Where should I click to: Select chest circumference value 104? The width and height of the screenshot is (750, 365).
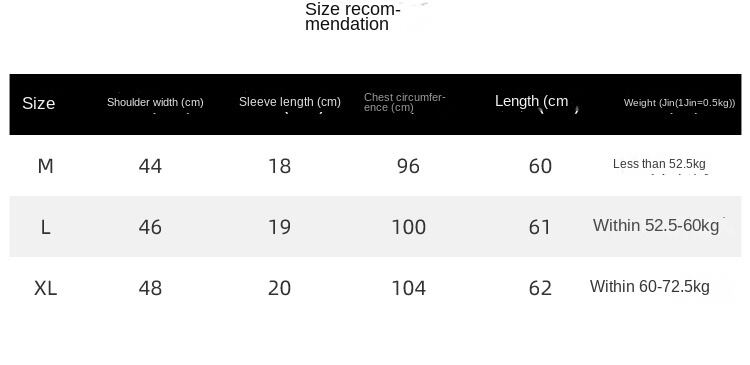click(x=408, y=288)
